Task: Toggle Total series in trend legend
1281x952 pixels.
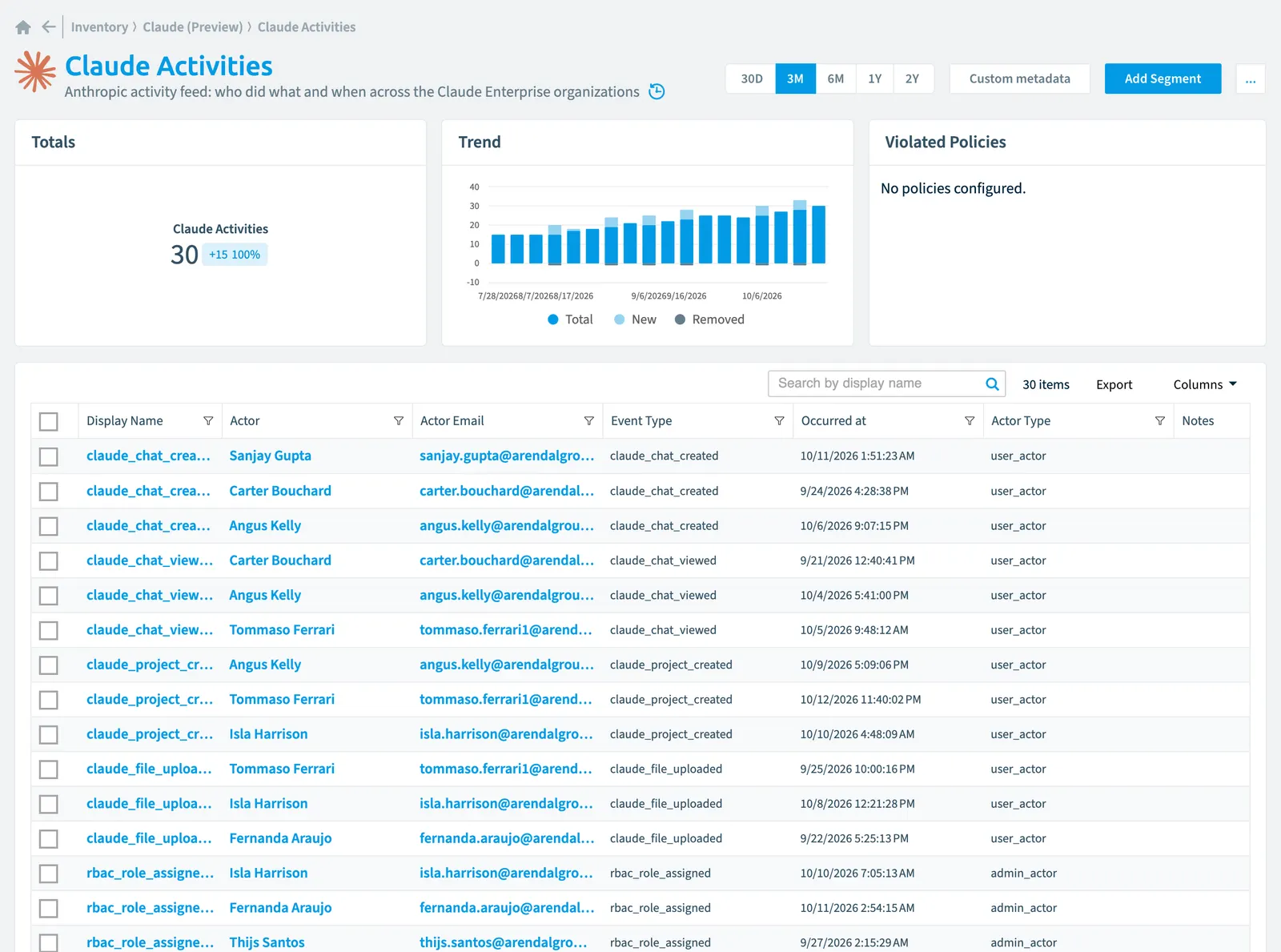Action: click(570, 319)
